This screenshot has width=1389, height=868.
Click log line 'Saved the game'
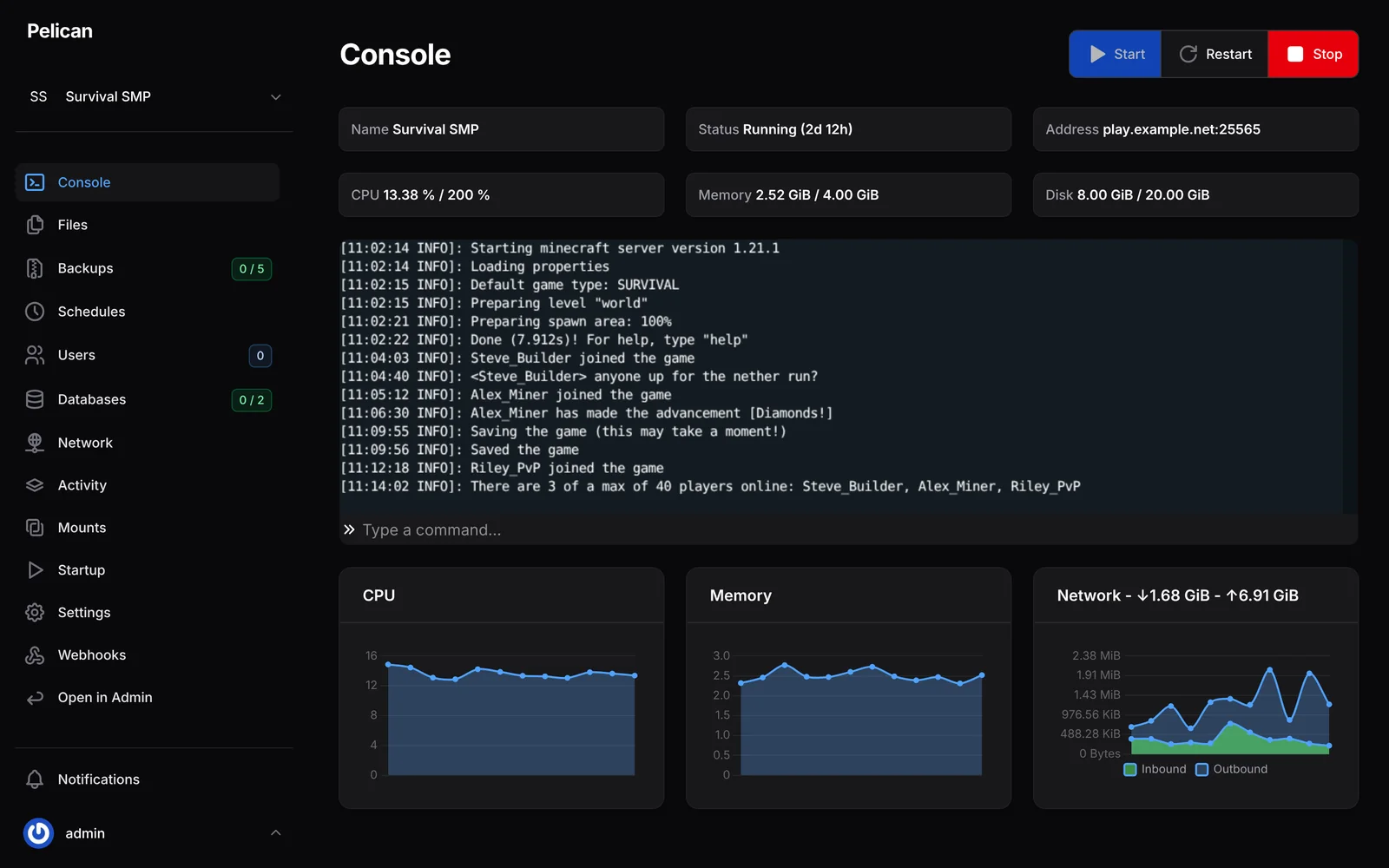tap(459, 450)
